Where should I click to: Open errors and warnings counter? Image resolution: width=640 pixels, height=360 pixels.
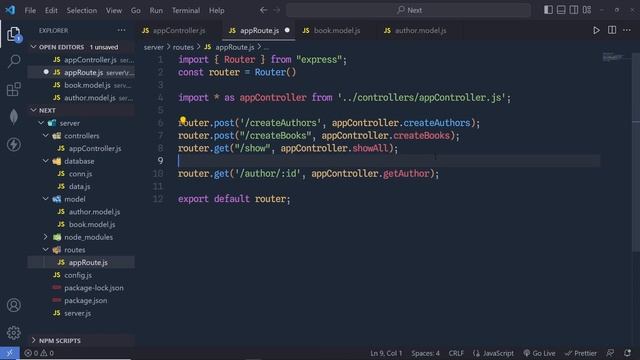39,353
